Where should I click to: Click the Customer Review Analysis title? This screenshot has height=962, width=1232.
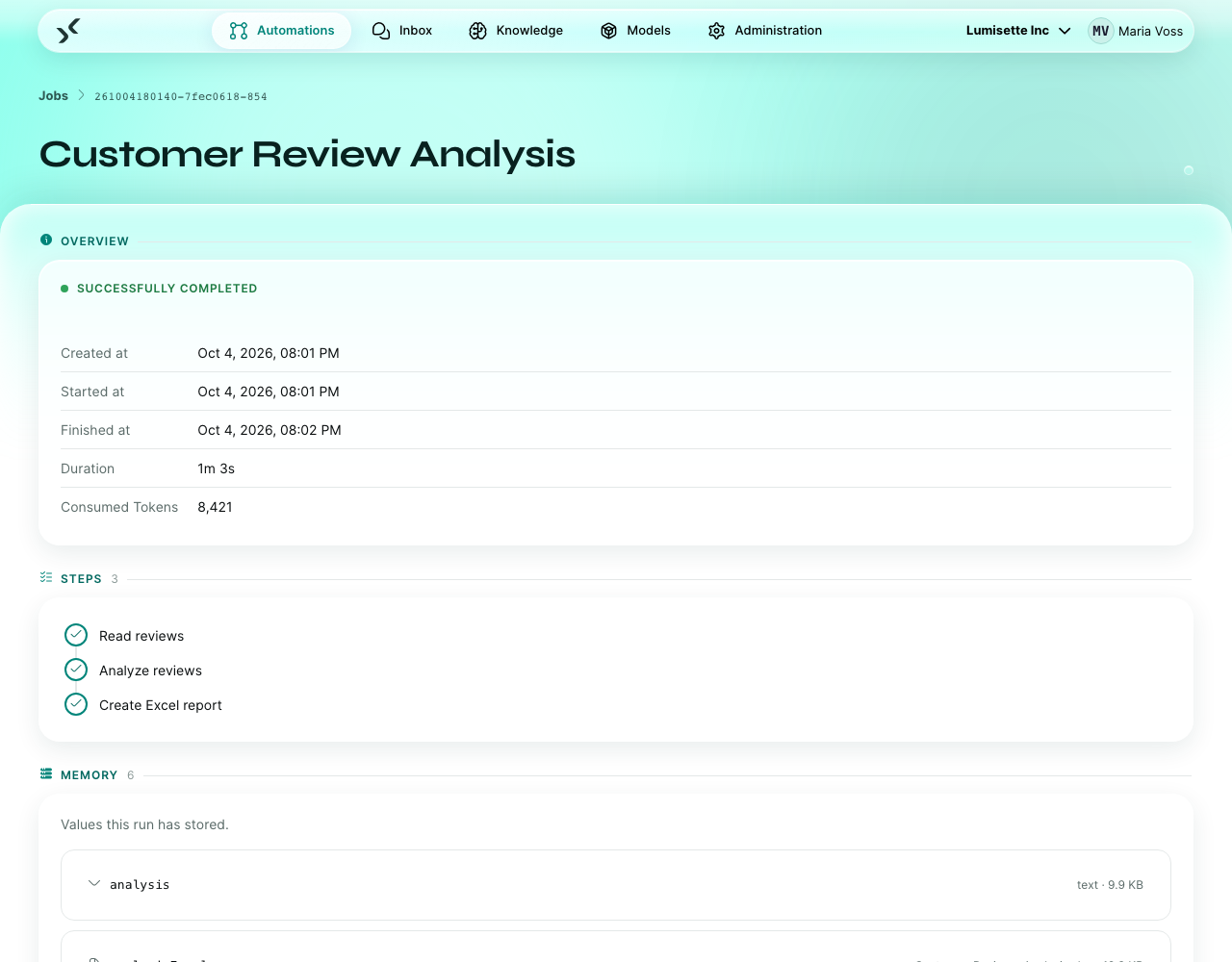tap(307, 154)
